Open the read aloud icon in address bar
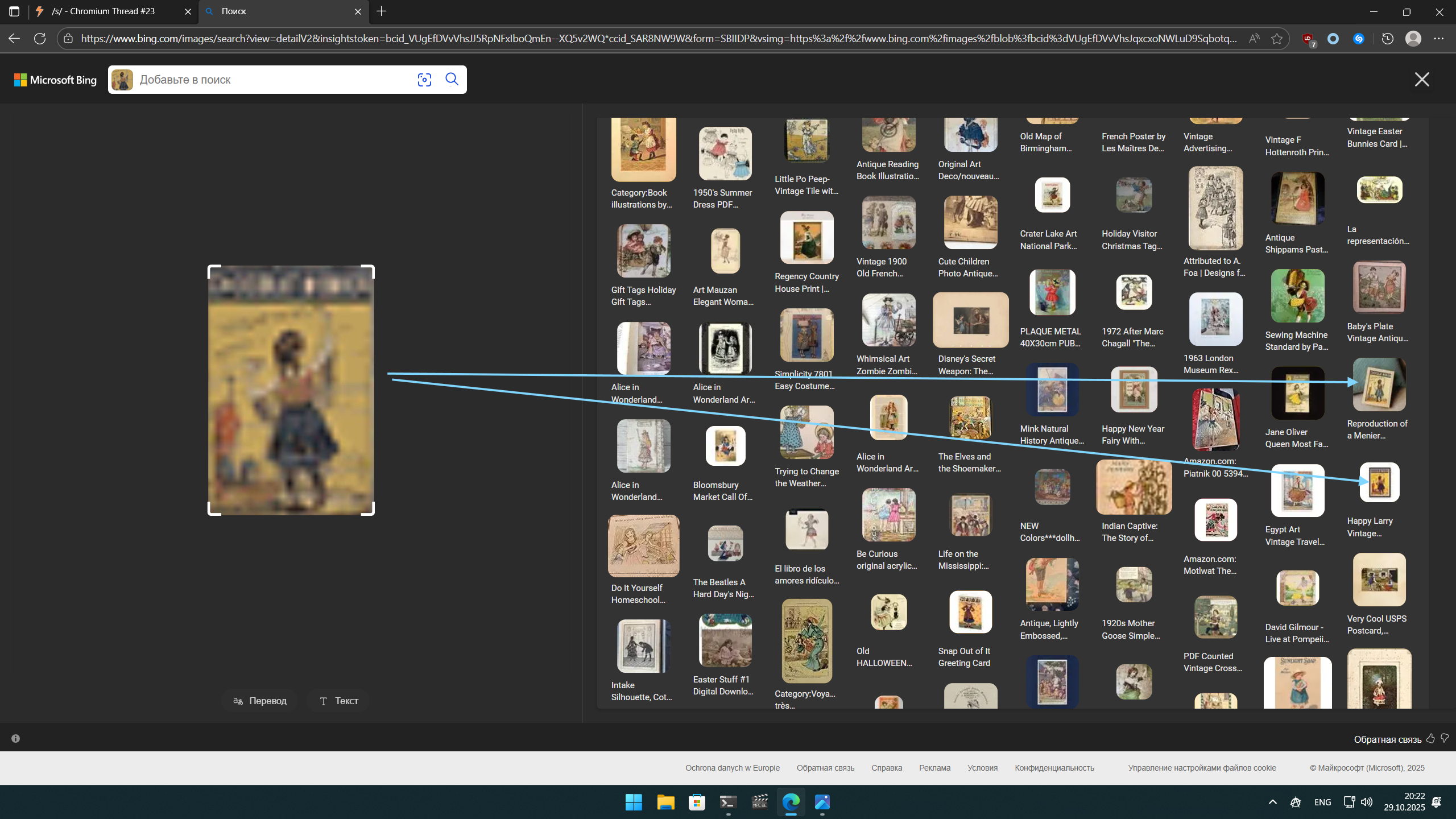Viewport: 1456px width, 819px height. coord(1254,39)
